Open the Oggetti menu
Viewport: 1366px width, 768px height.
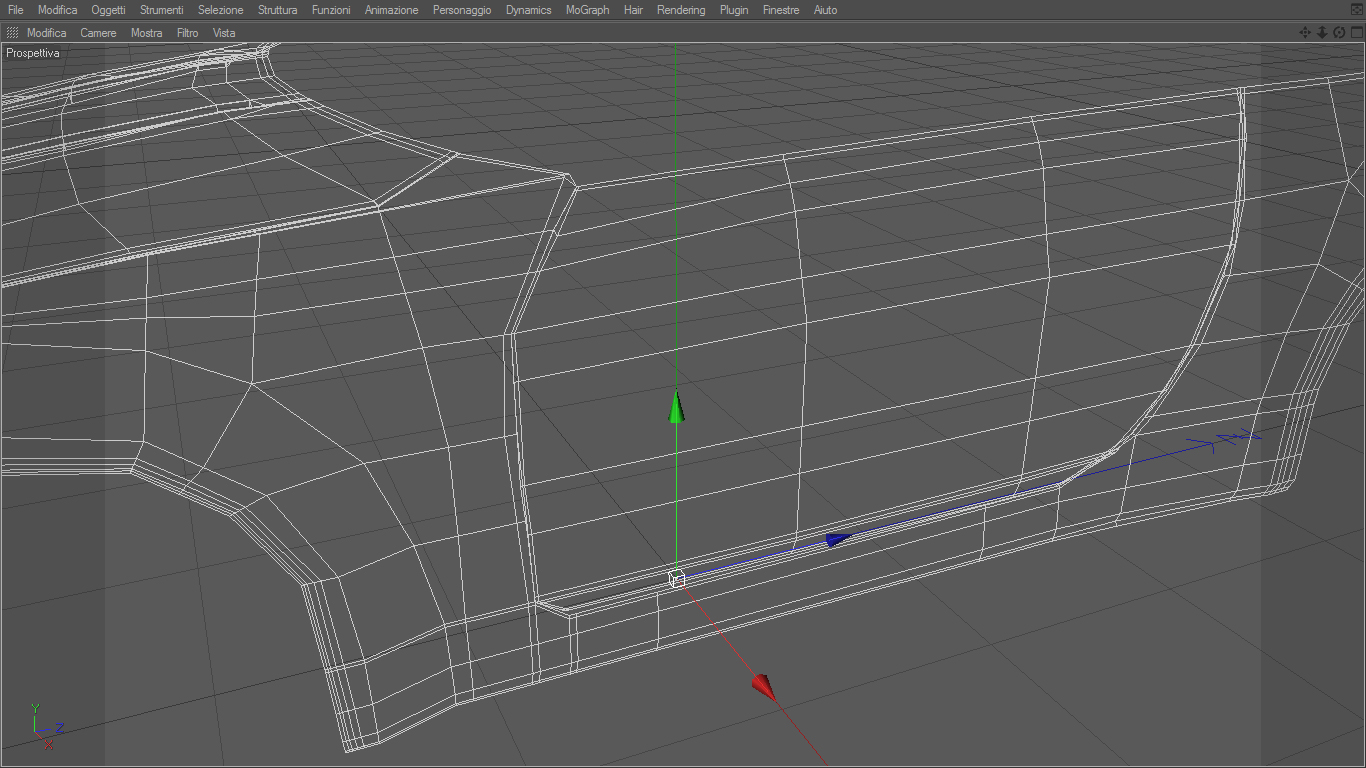click(108, 10)
